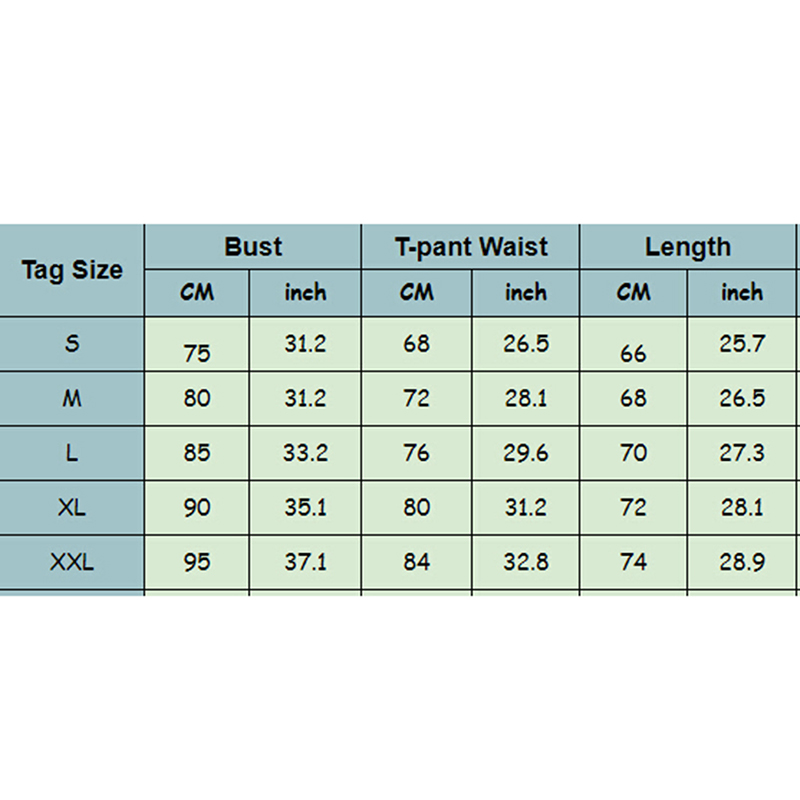The height and width of the screenshot is (800, 800).
Task: Click bust inch value 35.1
Action: coord(305,507)
